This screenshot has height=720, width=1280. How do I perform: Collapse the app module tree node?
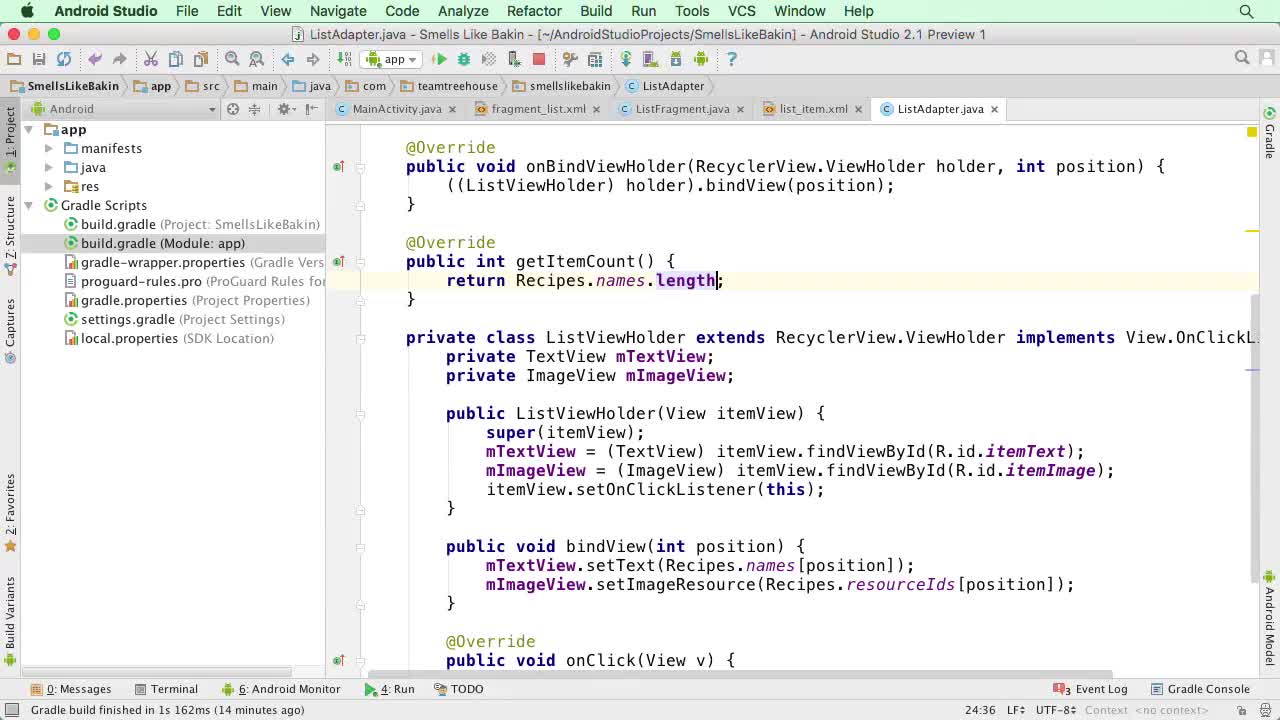point(29,130)
